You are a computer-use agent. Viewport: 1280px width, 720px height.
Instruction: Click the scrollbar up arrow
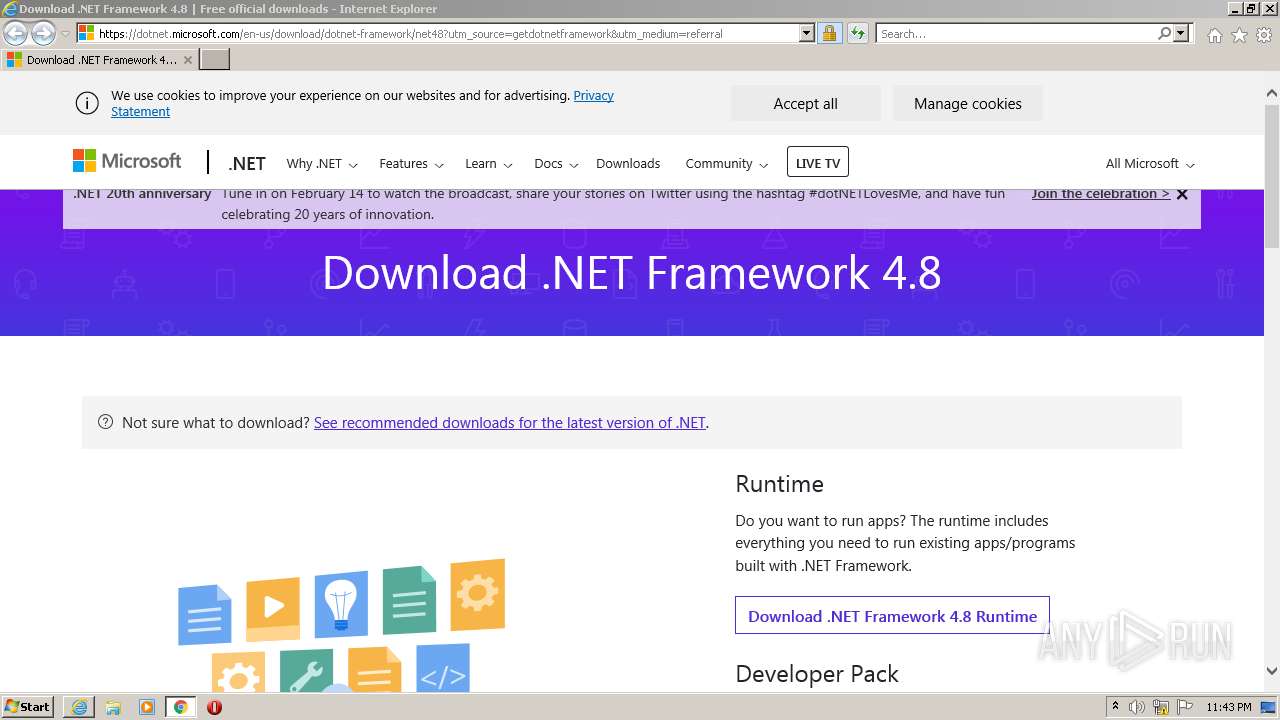pos(1272,94)
